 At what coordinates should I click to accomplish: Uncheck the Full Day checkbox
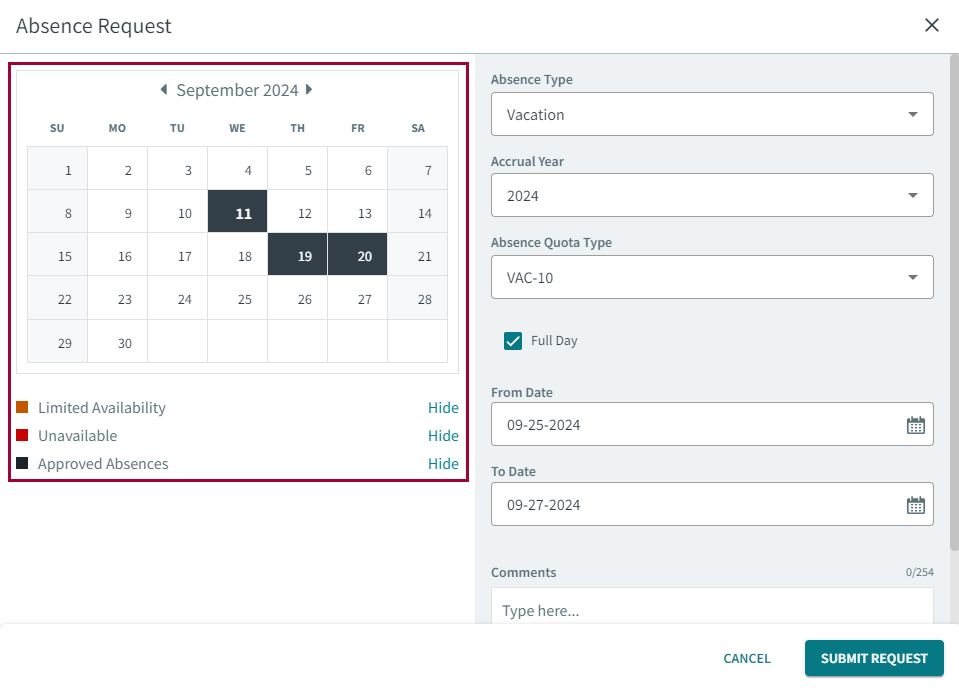(513, 340)
